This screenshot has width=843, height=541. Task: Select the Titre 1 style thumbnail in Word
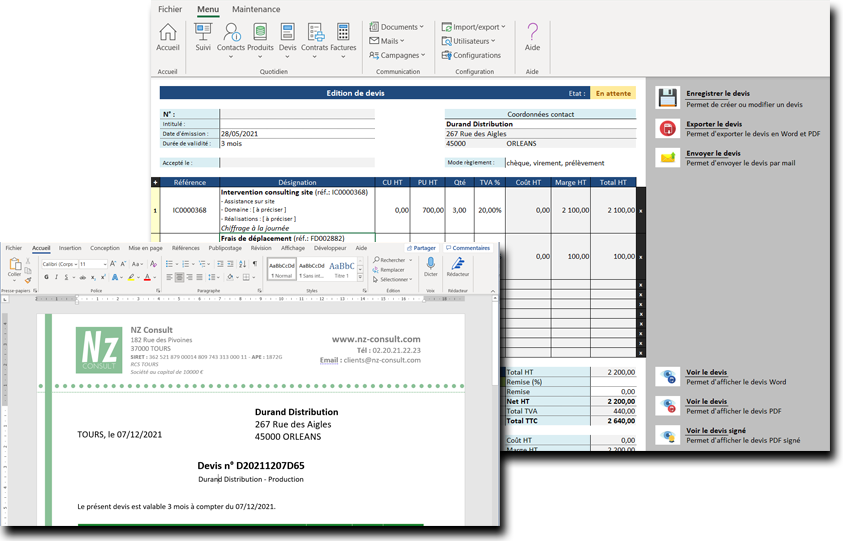click(342, 269)
